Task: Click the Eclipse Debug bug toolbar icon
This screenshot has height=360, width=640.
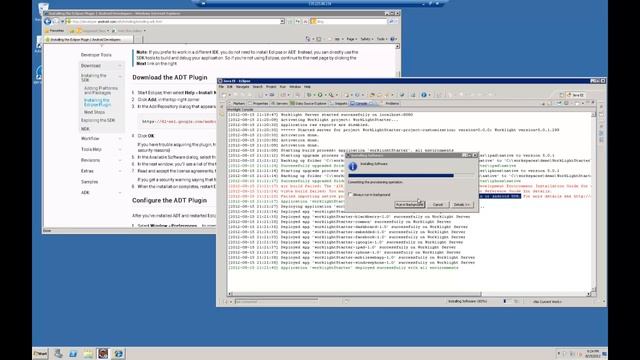Action: coord(309,95)
